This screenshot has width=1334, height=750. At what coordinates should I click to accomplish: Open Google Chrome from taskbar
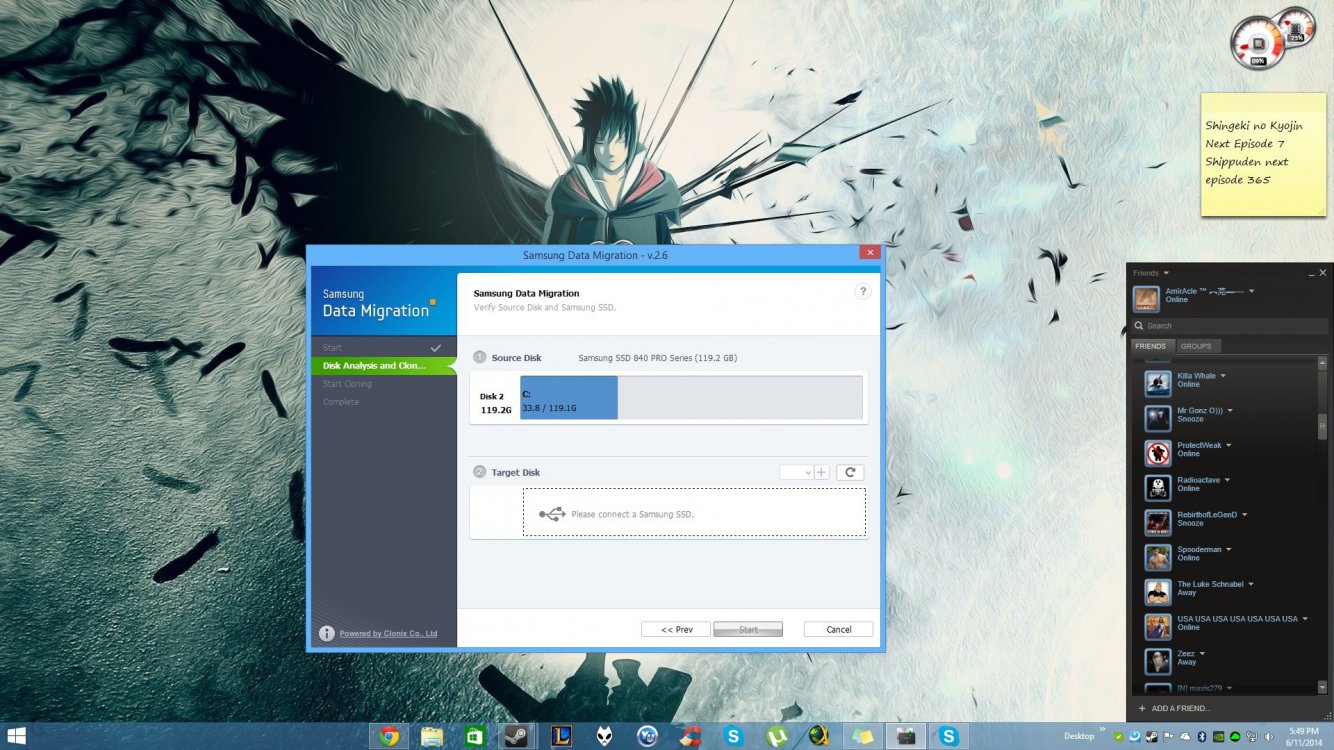coord(389,736)
